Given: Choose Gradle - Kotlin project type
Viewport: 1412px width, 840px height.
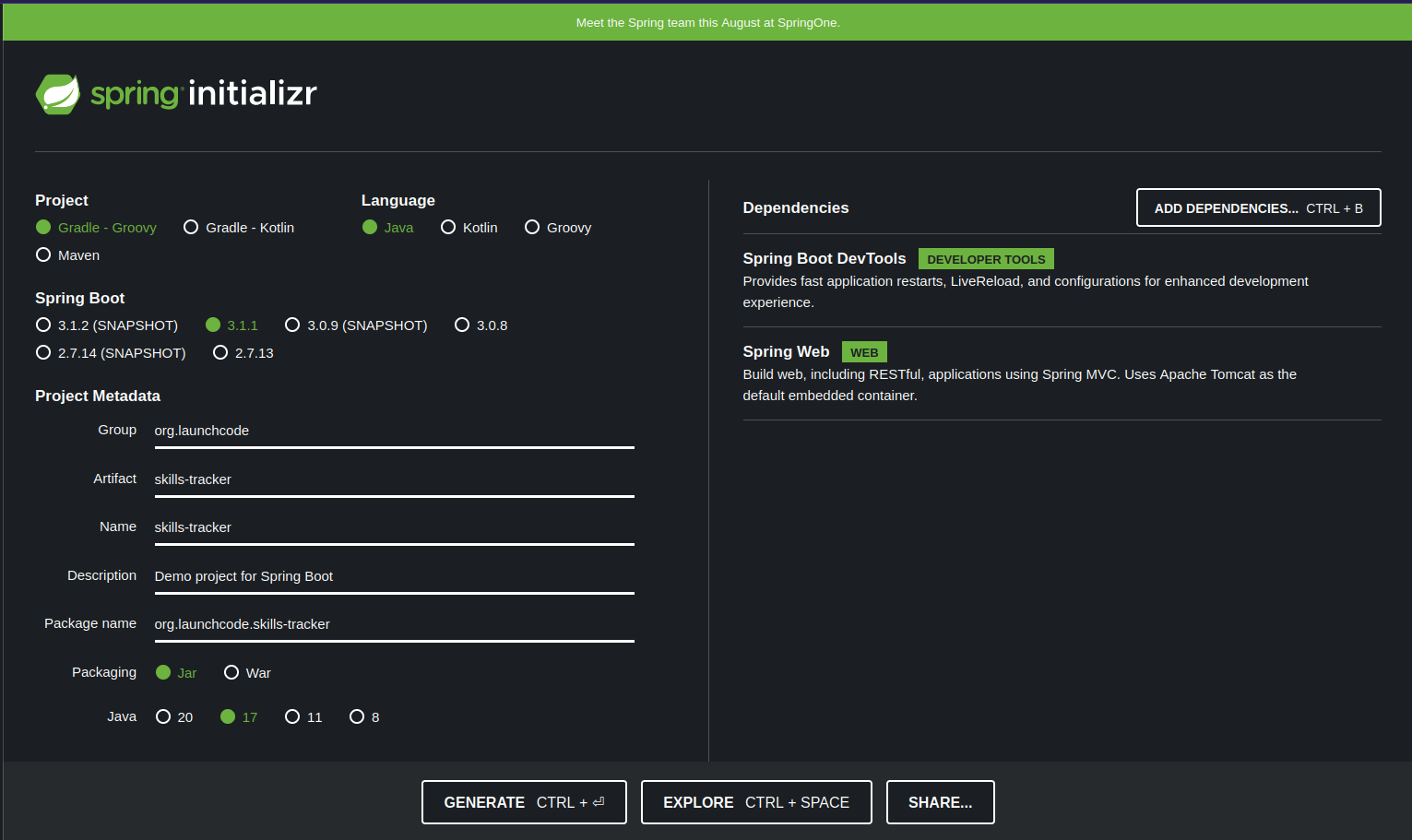Looking at the screenshot, I should point(191,228).
